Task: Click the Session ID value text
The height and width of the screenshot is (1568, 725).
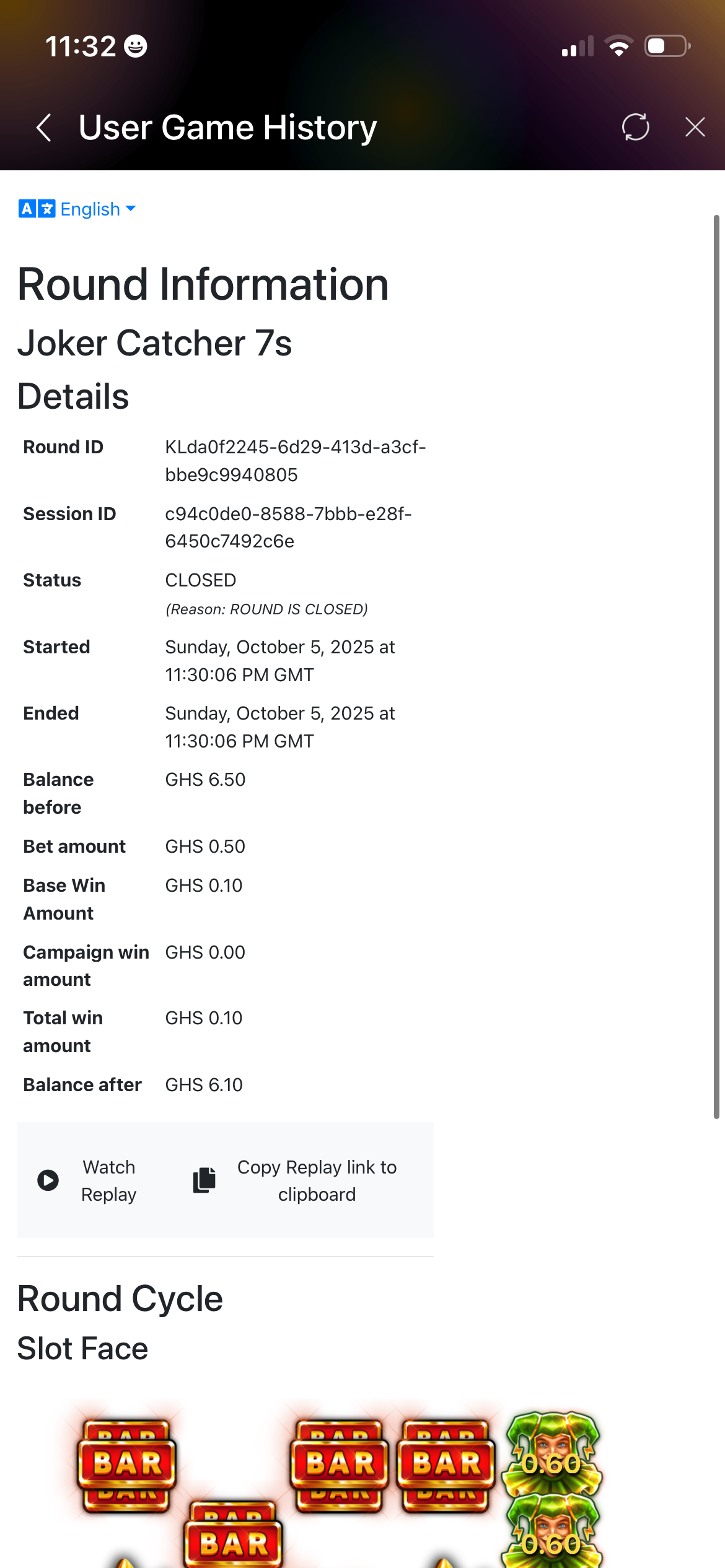Action: pyautogui.click(x=288, y=528)
